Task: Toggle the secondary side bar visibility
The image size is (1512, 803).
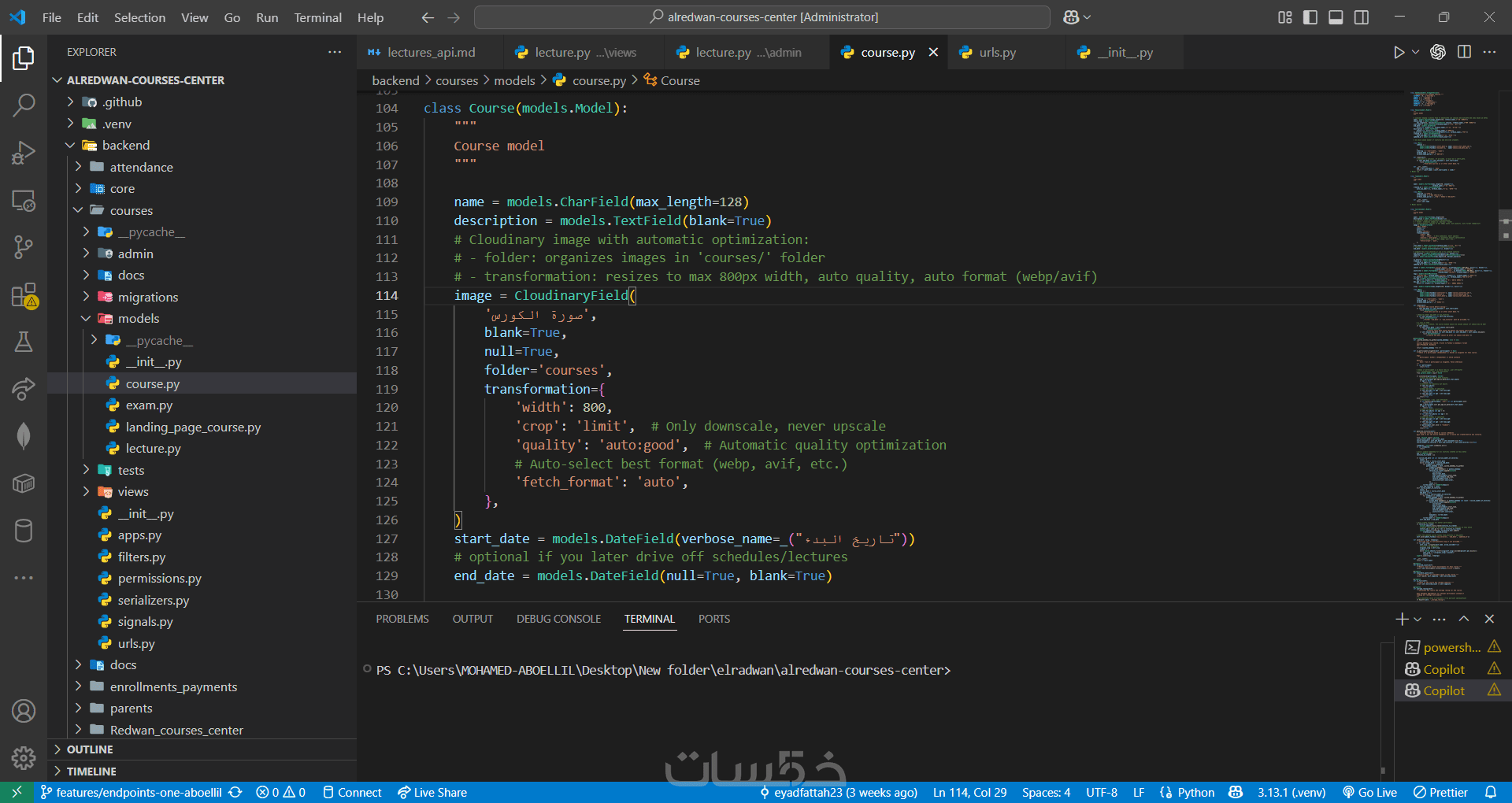Action: click(x=1362, y=17)
